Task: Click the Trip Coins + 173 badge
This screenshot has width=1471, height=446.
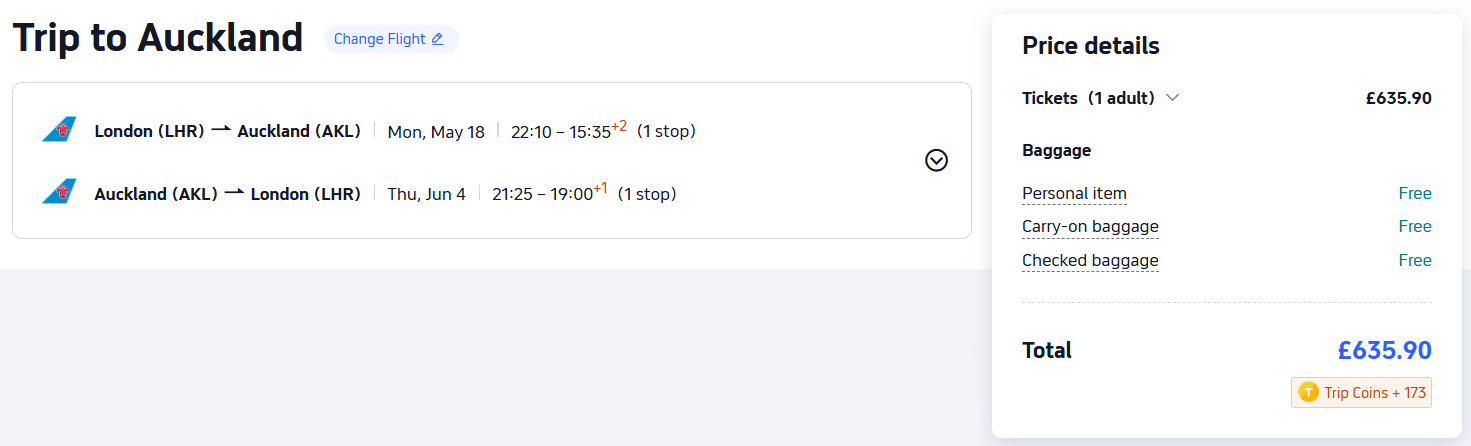Action: click(1362, 393)
